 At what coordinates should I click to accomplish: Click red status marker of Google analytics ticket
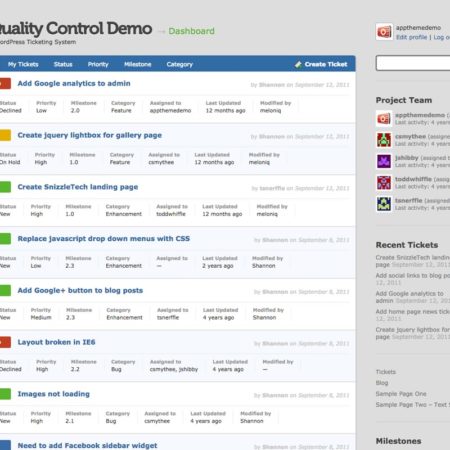coord(5,83)
